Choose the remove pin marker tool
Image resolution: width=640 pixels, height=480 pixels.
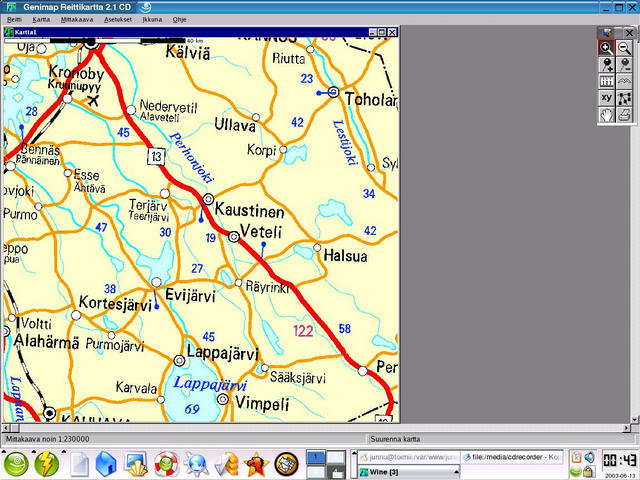click(x=624, y=65)
